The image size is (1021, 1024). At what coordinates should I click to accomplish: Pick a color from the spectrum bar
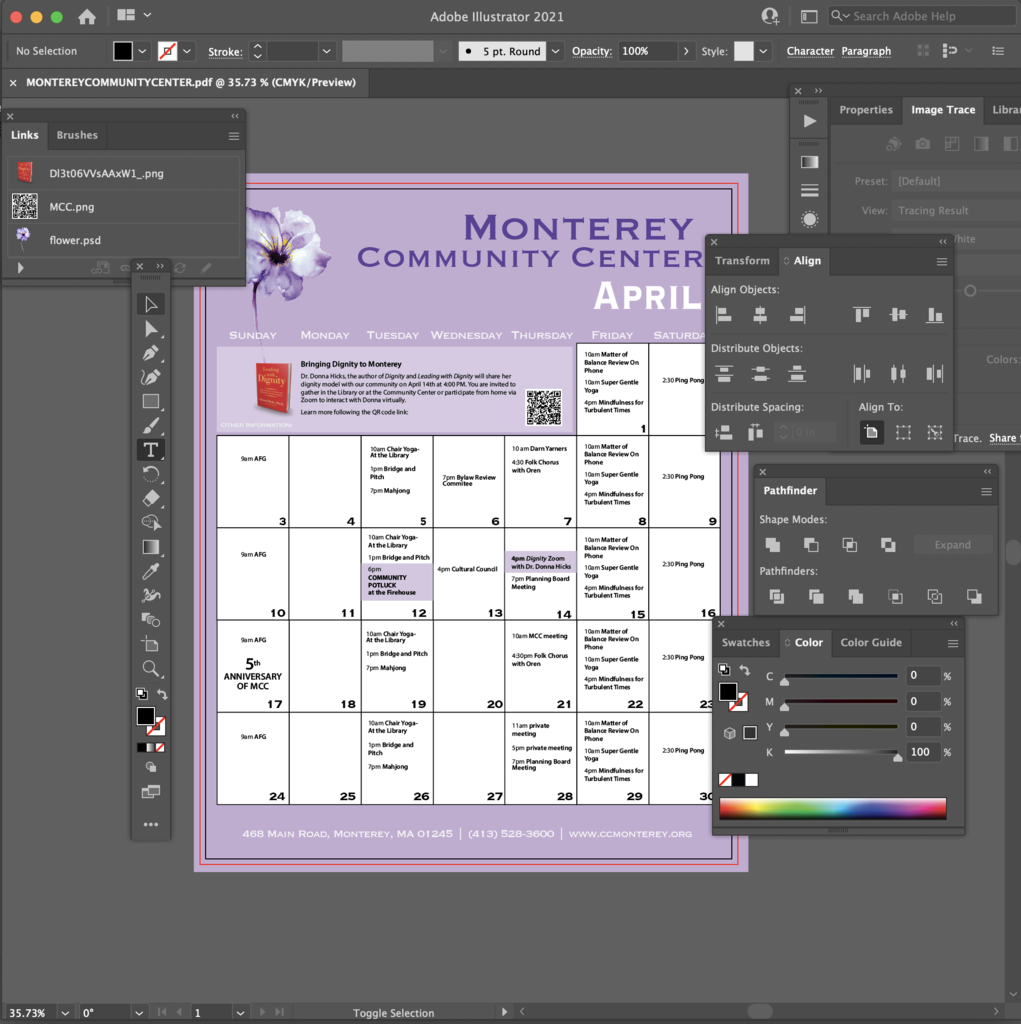click(x=833, y=808)
